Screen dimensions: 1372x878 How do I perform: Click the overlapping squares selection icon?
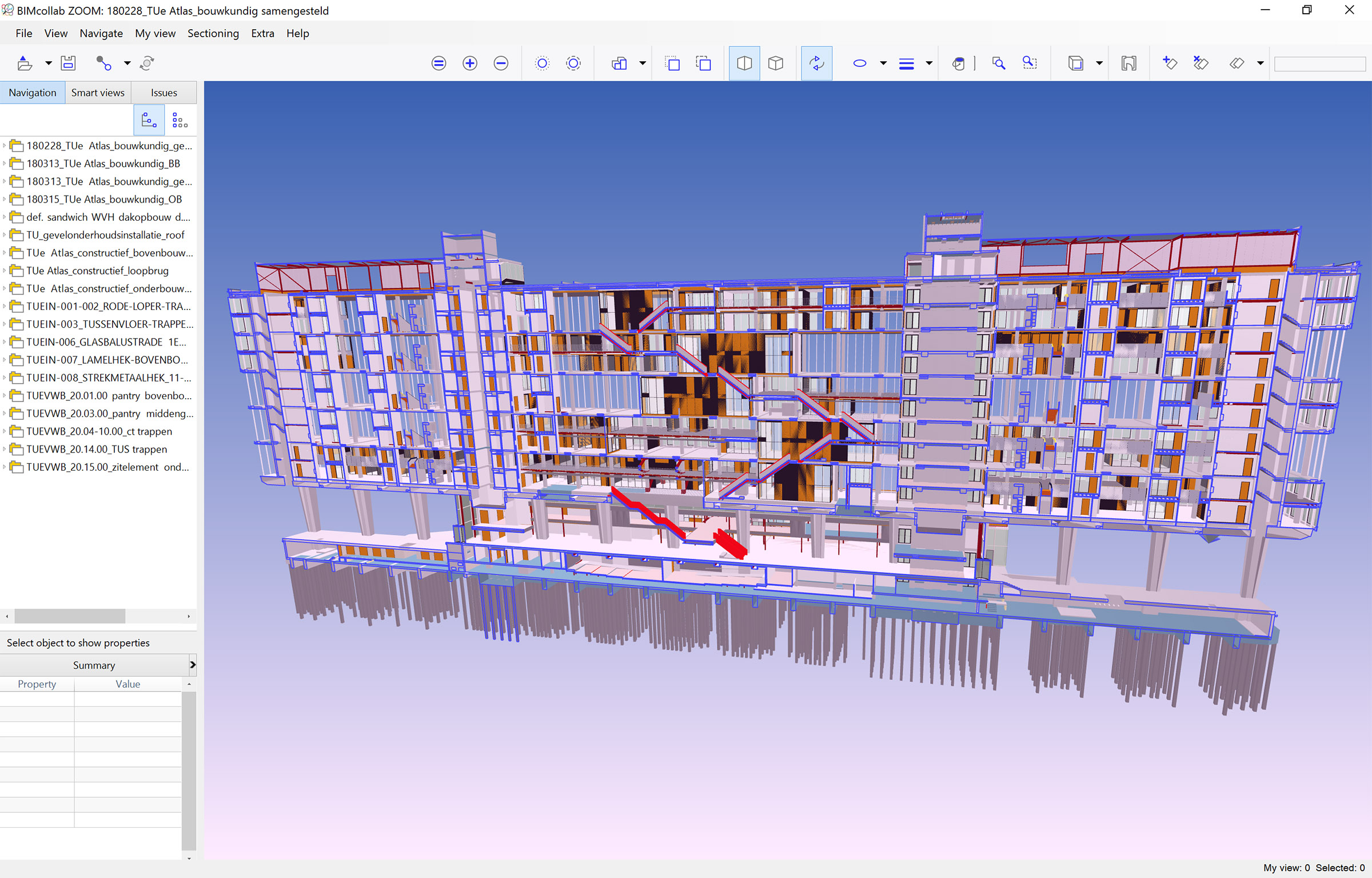(704, 63)
